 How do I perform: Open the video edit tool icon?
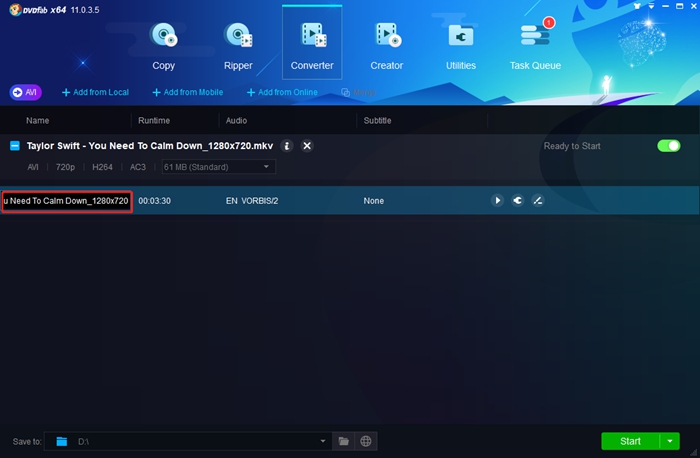[538, 200]
